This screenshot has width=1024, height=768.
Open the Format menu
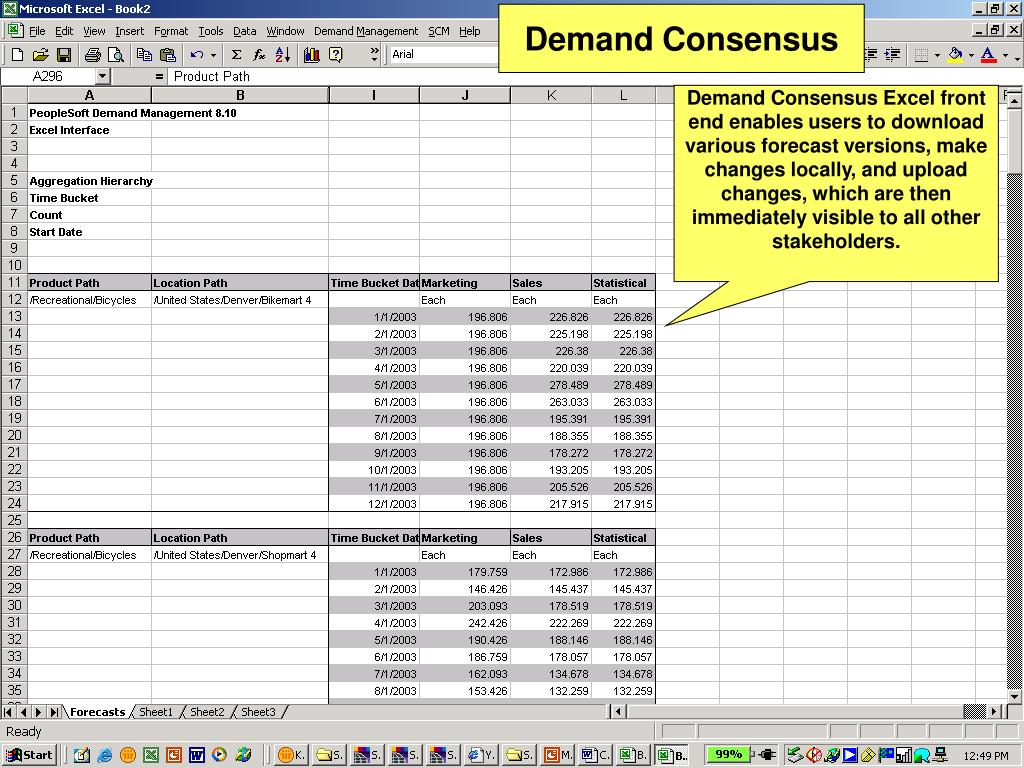coord(170,31)
